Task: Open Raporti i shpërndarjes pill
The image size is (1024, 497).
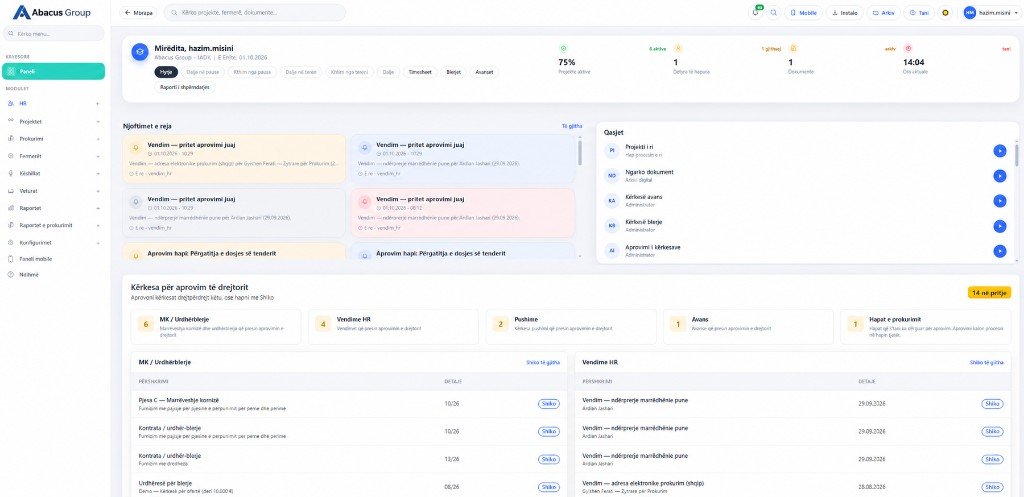Action: (x=185, y=87)
